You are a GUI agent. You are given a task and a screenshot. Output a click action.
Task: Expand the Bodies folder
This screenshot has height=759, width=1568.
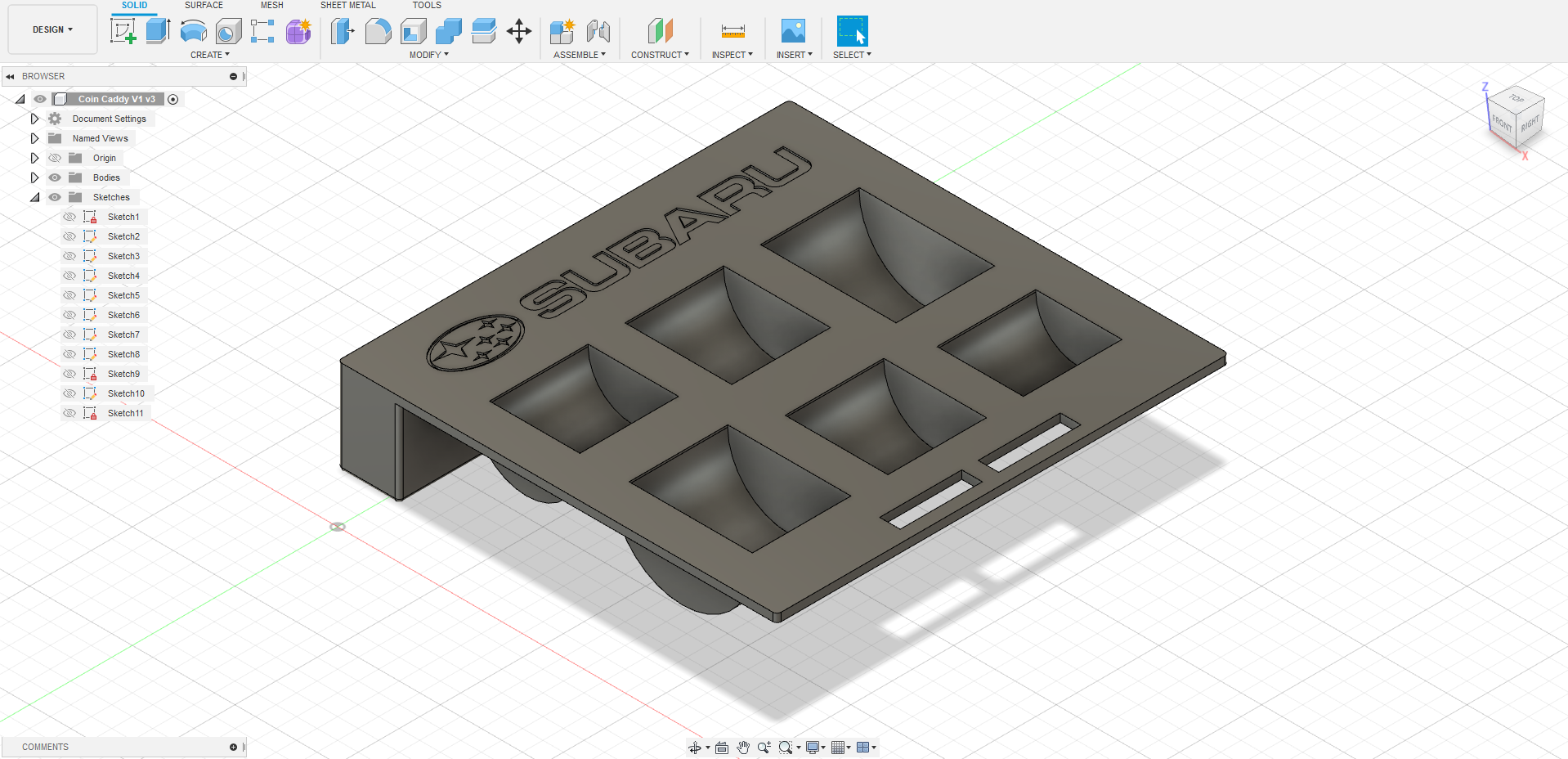tap(34, 177)
